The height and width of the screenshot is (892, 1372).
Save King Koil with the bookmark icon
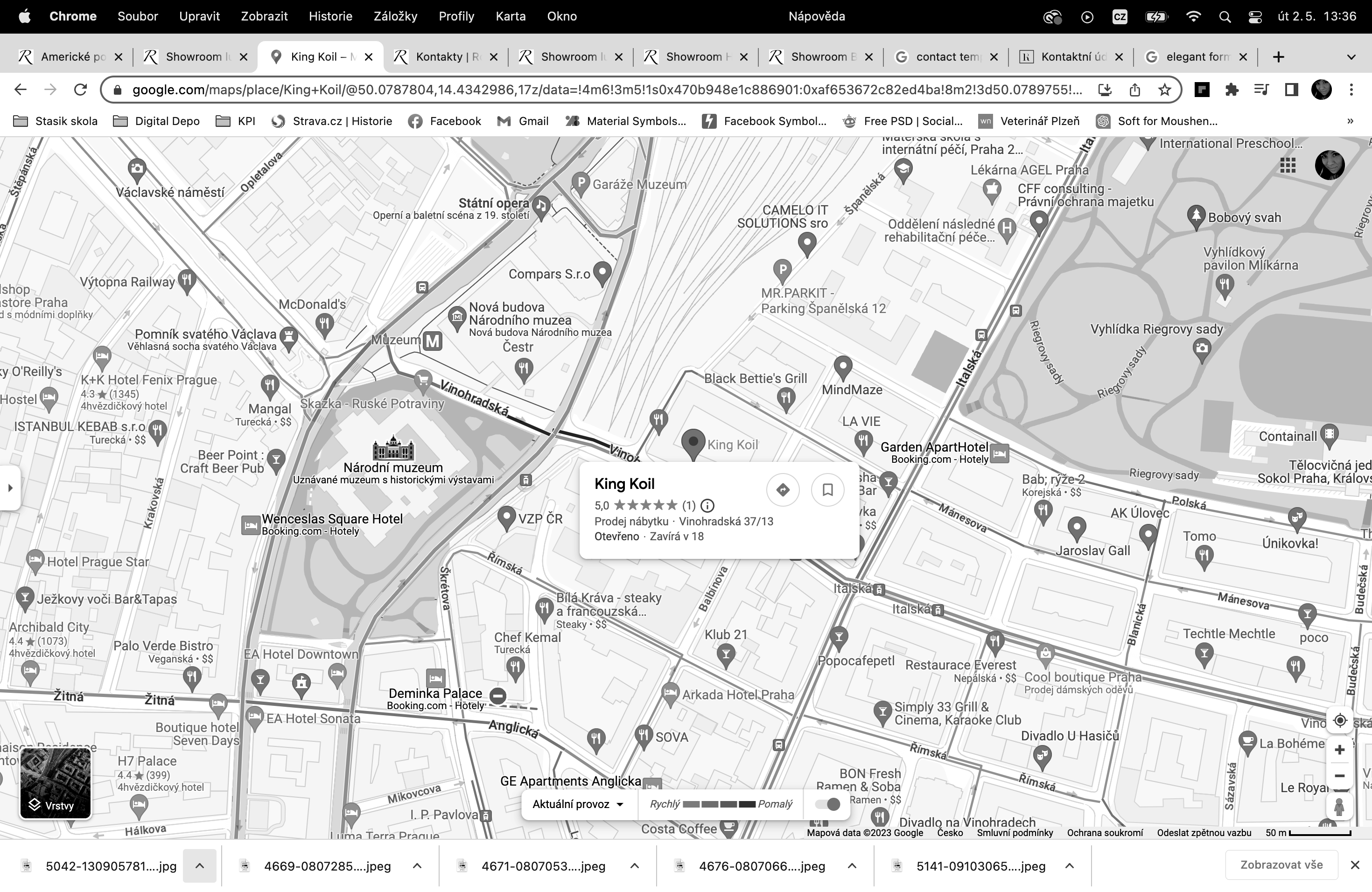(x=827, y=490)
